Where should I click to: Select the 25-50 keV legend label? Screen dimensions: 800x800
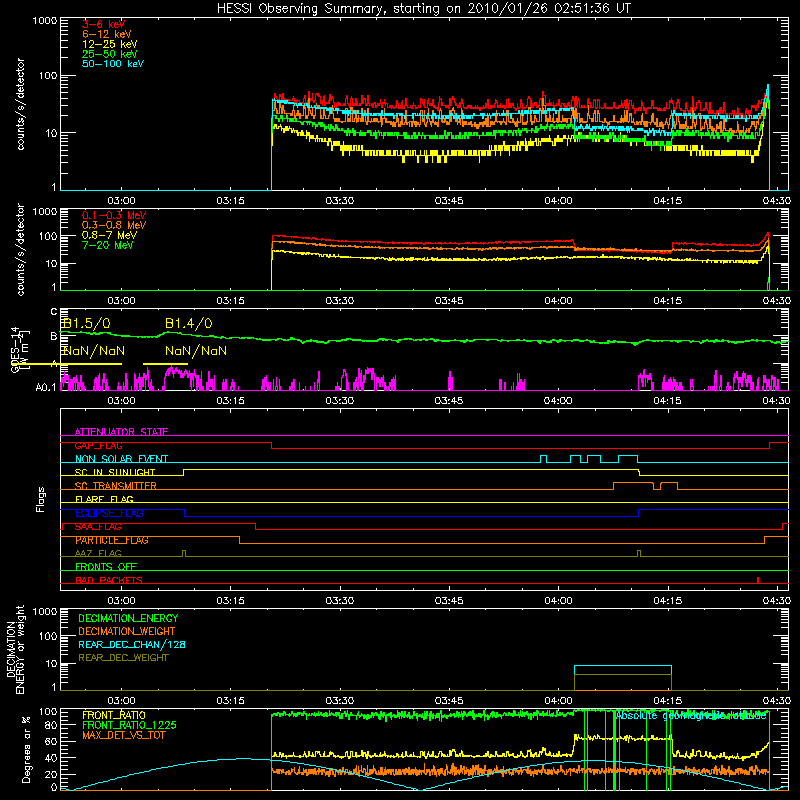[110, 54]
